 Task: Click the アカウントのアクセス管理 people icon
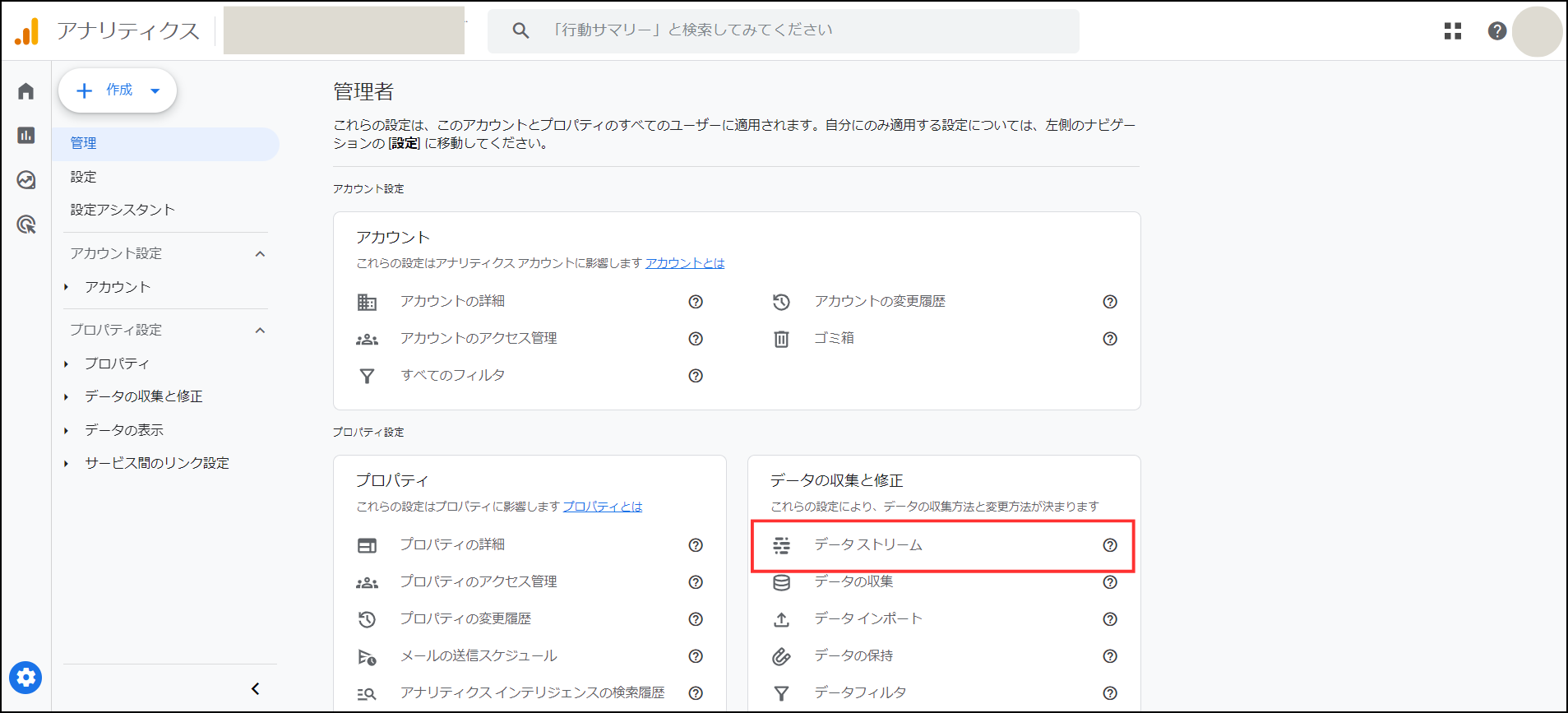(x=367, y=339)
